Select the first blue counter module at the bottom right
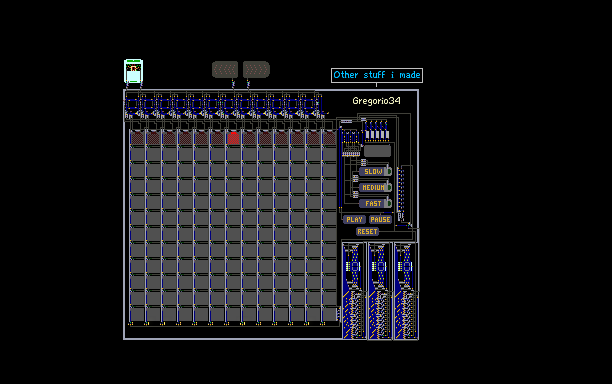The height and width of the screenshot is (384, 612). (354, 290)
